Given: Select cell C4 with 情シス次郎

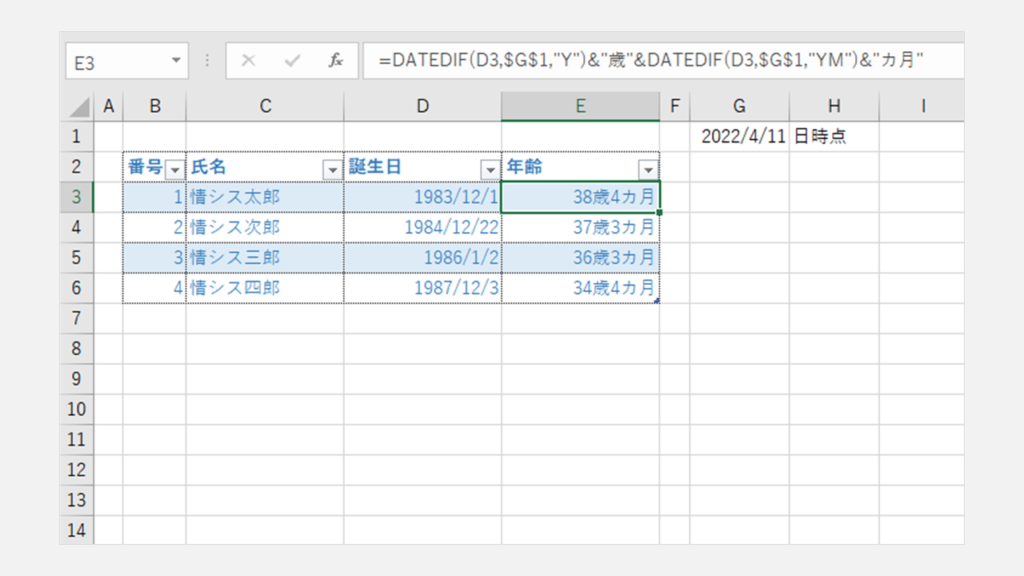Looking at the screenshot, I should [264, 227].
